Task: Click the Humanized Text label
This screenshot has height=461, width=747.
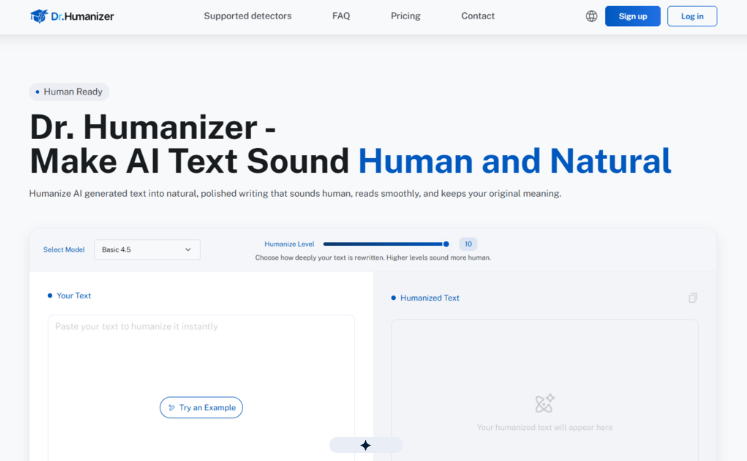Action: [x=430, y=298]
